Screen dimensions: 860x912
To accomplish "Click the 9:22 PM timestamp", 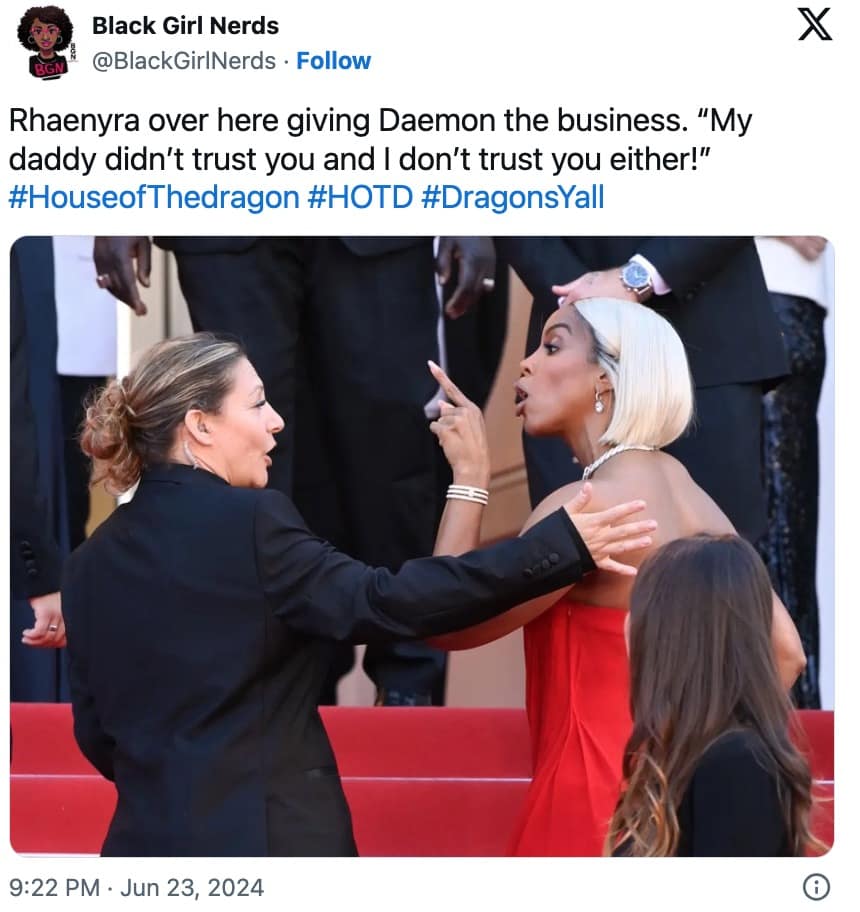I will click(55, 888).
